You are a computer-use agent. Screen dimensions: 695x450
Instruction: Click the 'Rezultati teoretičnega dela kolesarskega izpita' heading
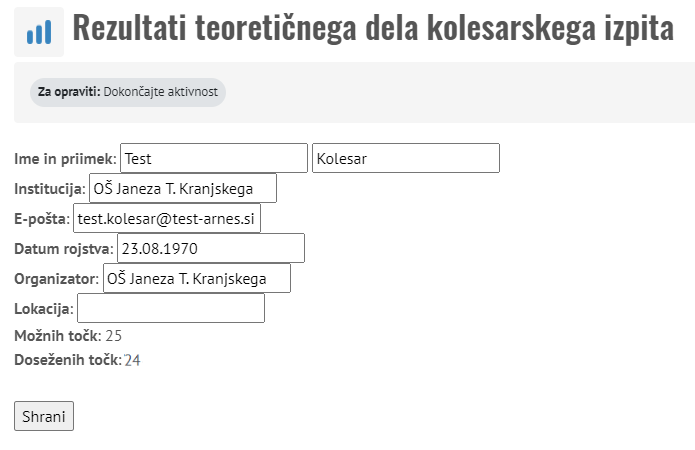point(373,28)
